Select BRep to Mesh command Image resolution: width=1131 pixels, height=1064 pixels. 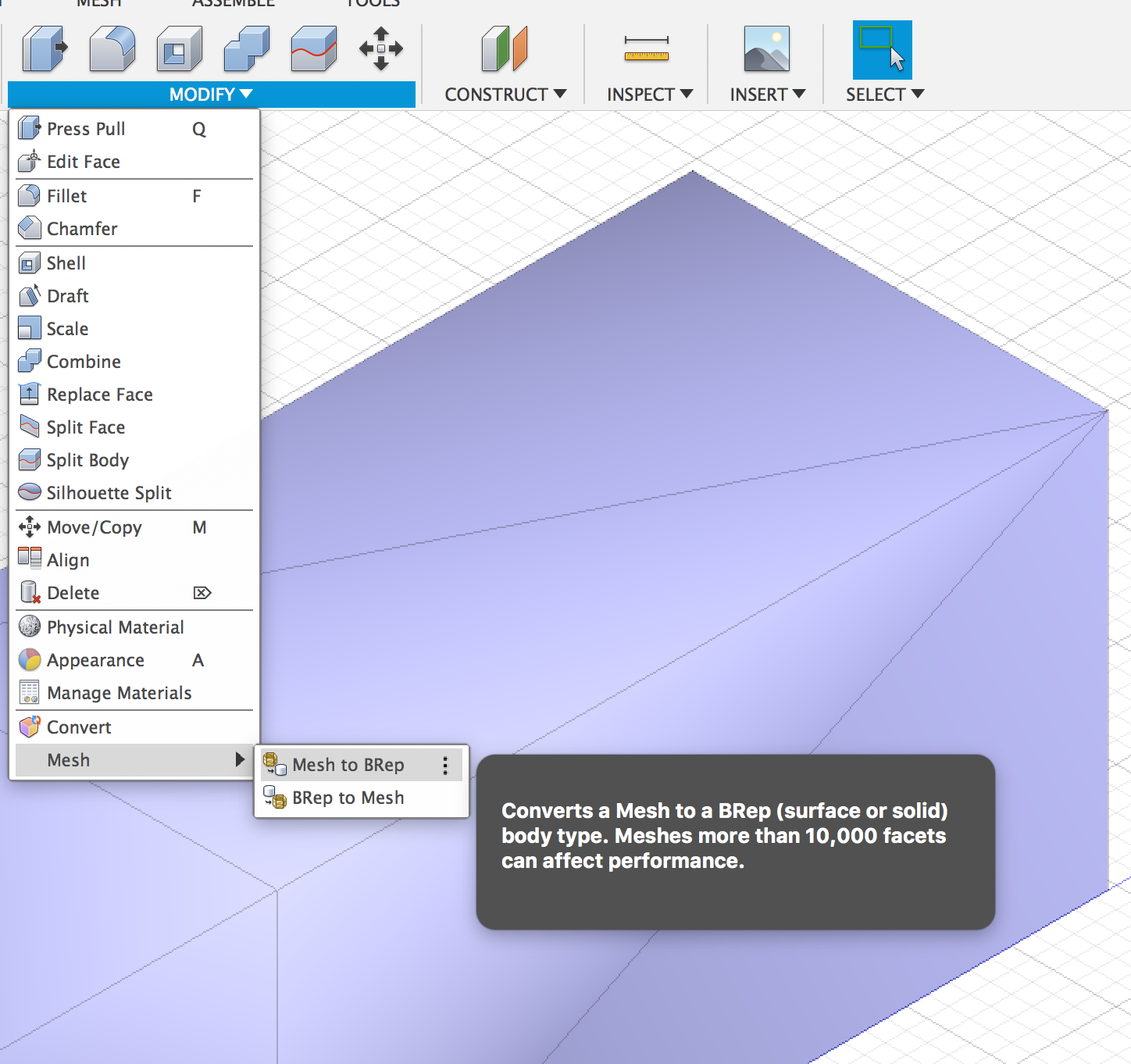pos(348,798)
